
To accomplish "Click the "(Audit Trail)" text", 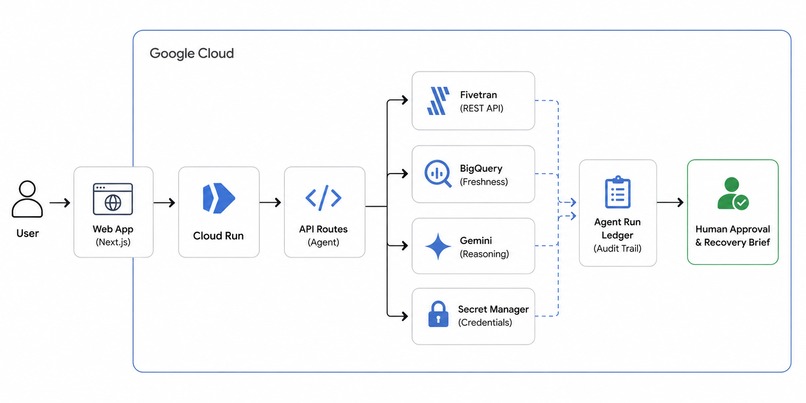I will pos(617,249).
